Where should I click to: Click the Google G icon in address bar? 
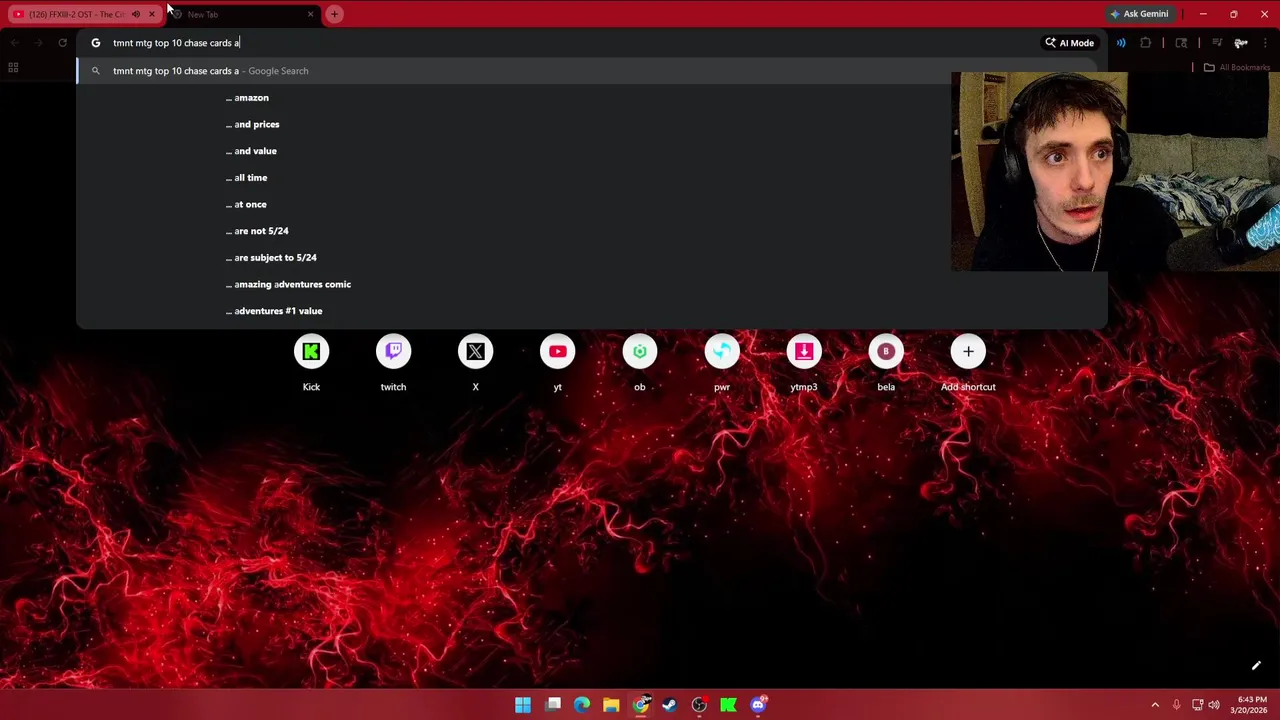coord(95,43)
